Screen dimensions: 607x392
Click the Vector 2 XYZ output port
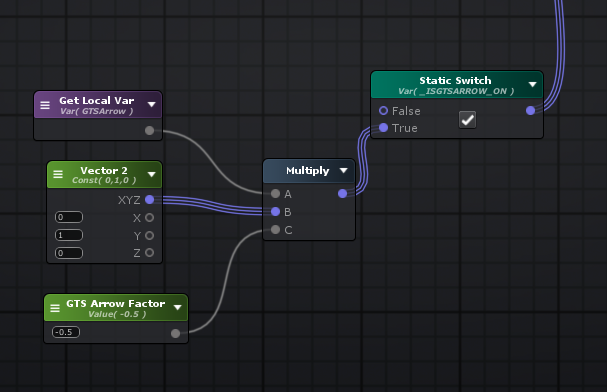[x=149, y=200]
